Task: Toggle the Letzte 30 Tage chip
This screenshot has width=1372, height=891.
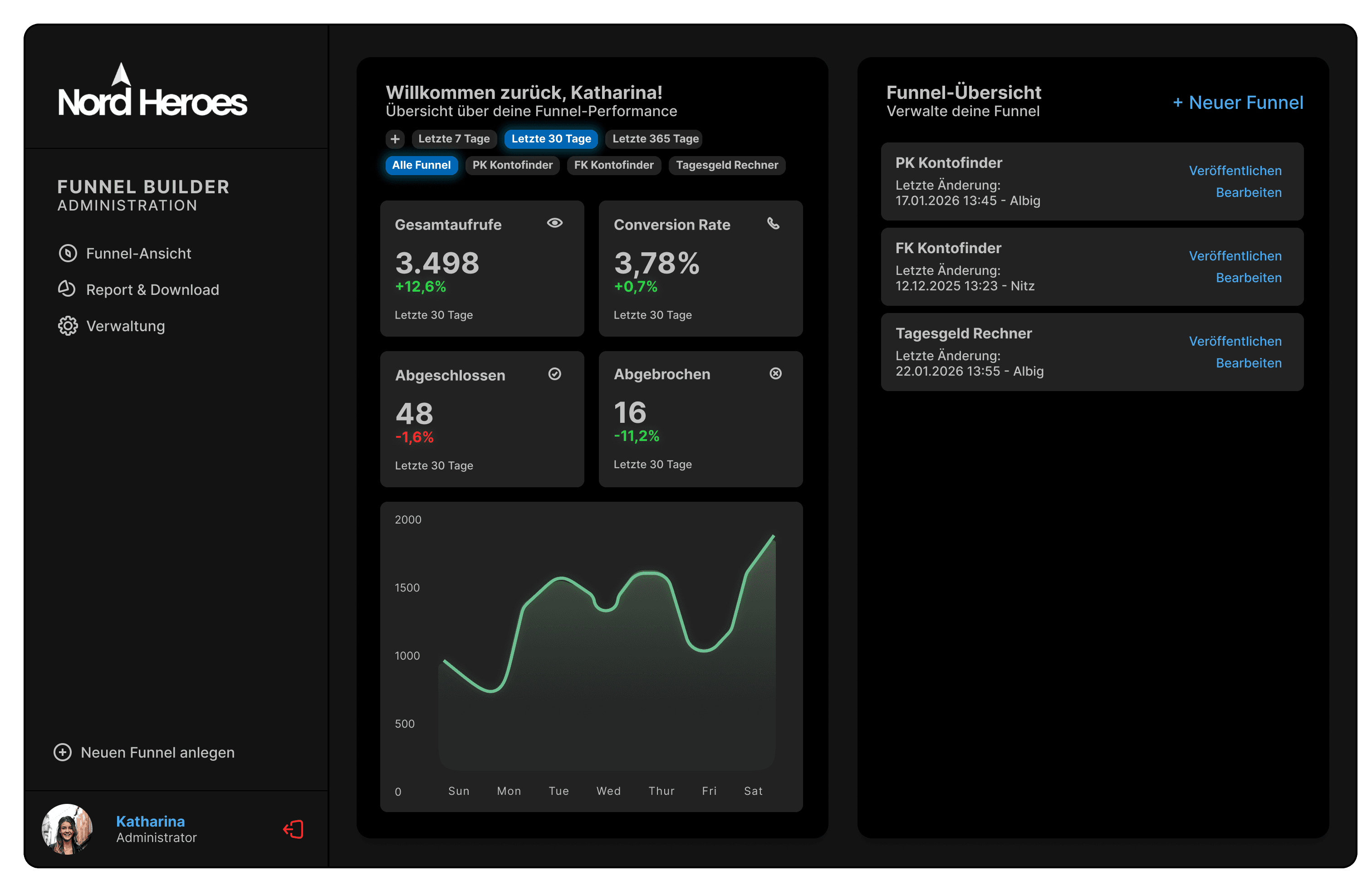Action: point(551,139)
